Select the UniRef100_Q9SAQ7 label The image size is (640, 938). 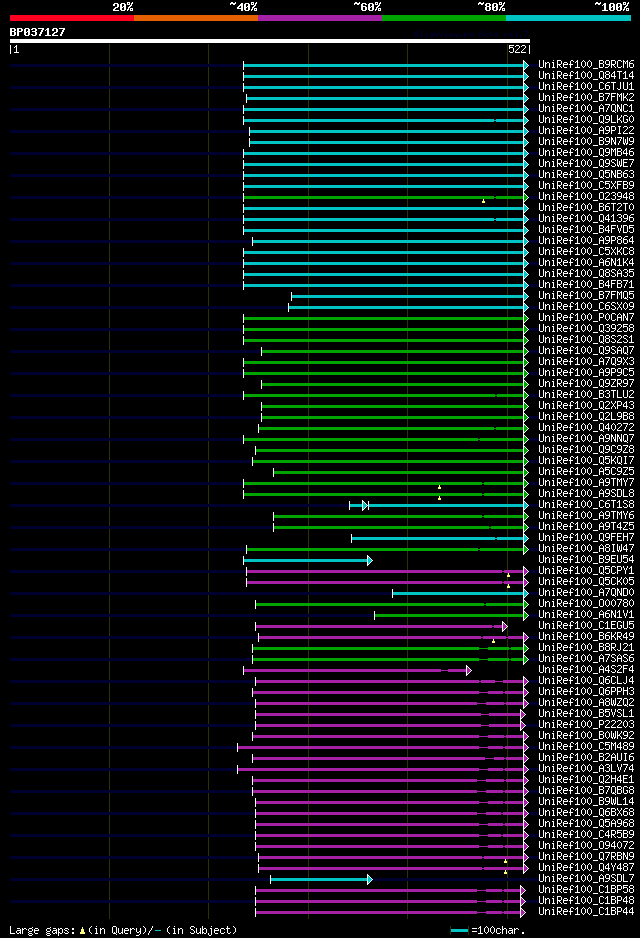point(586,351)
